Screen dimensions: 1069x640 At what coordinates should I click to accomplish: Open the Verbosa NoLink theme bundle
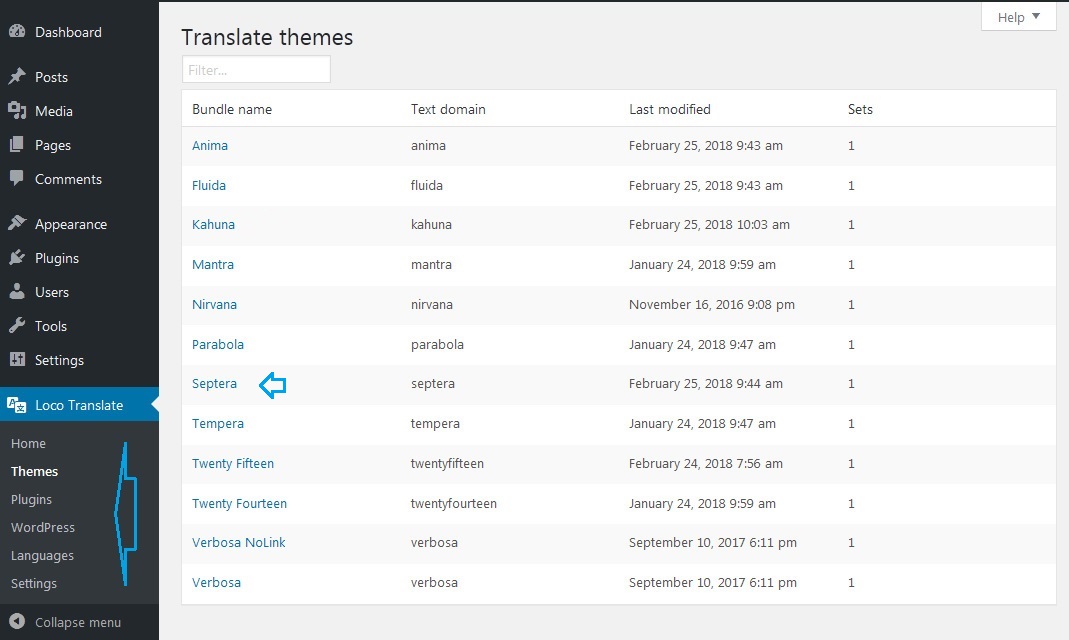click(x=239, y=543)
